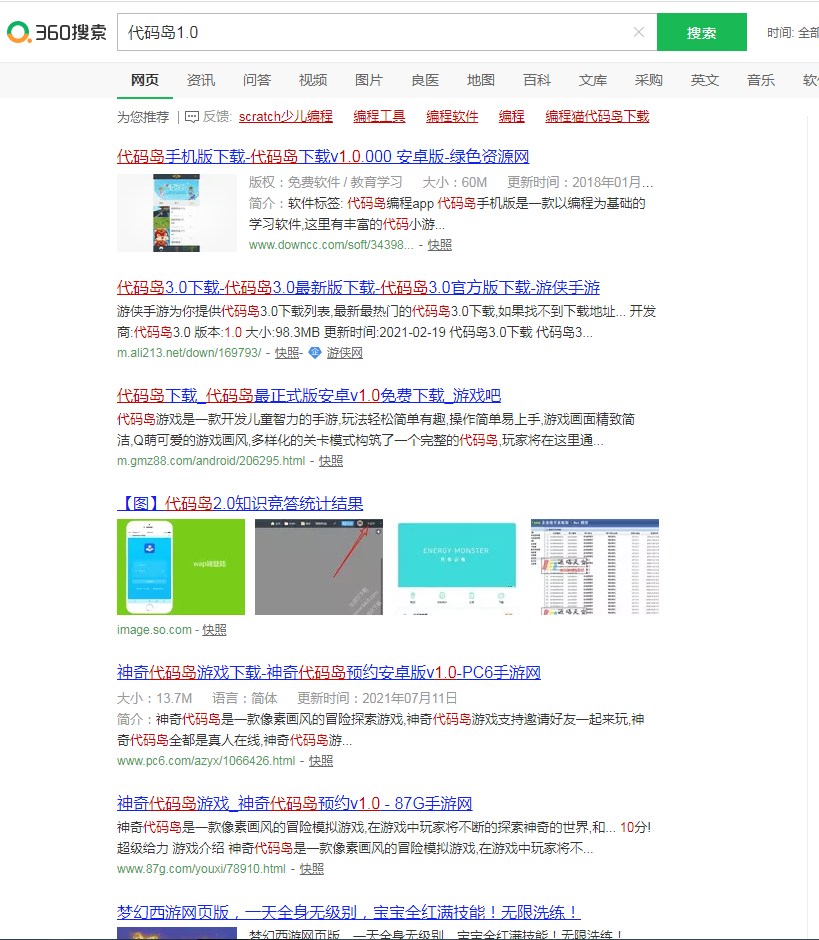Click the 游侠网 verified badge icon
The width and height of the screenshot is (819, 940).
pos(315,352)
